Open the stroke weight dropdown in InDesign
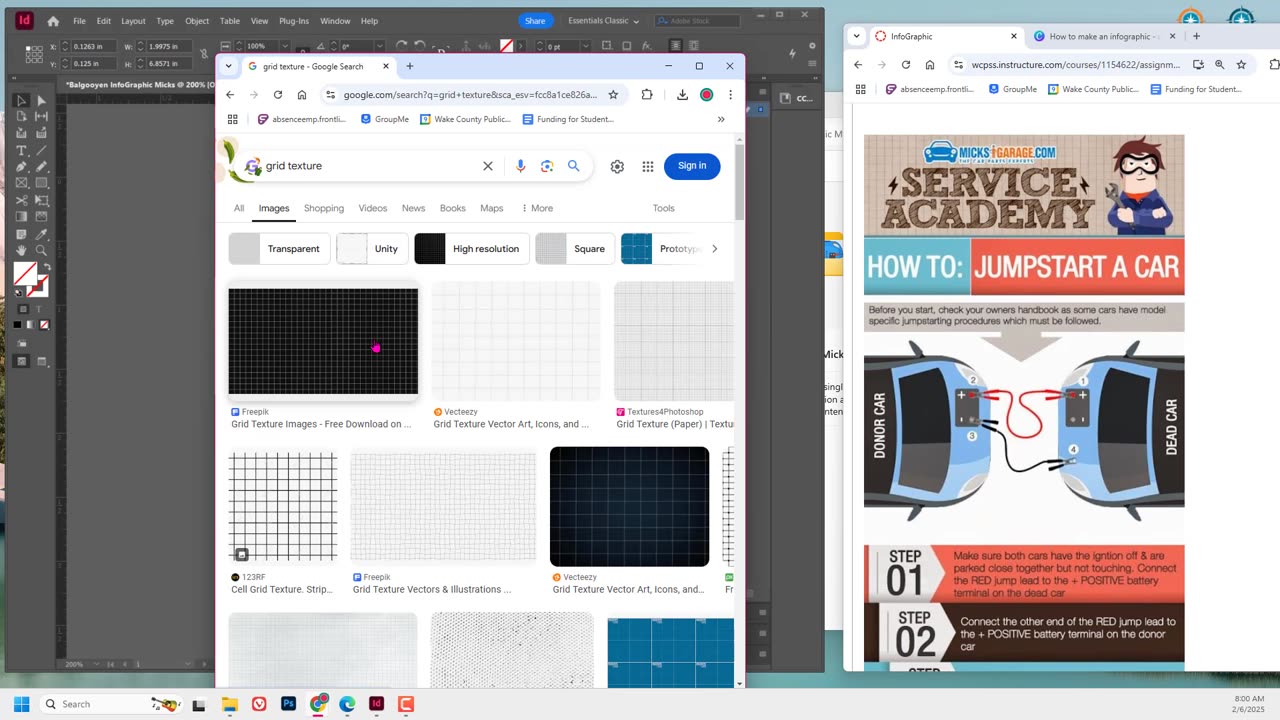1280x720 pixels. point(584,46)
